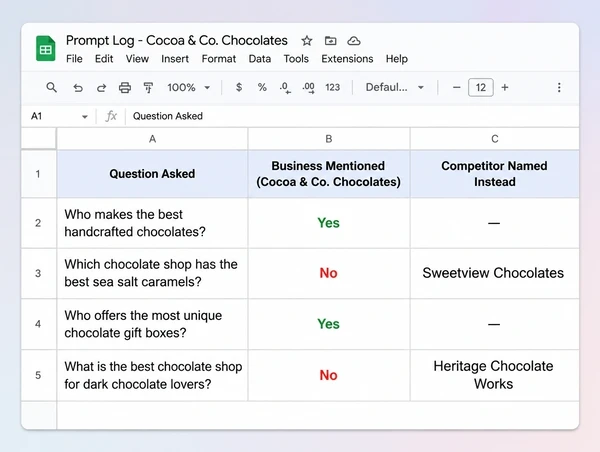This screenshot has width=600, height=452.
Task: Select the No cell in row 3
Action: (x=329, y=273)
